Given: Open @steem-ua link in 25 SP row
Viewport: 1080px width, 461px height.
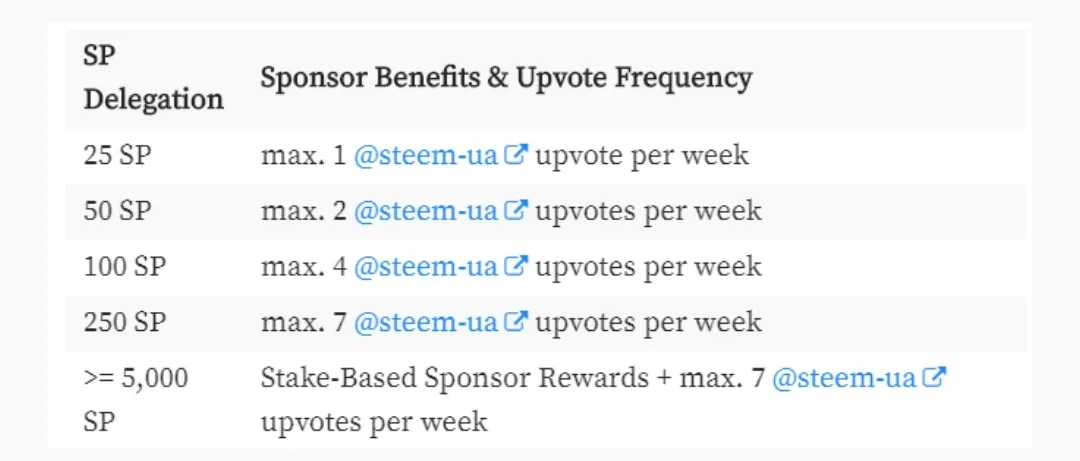Looking at the screenshot, I should (441, 156).
